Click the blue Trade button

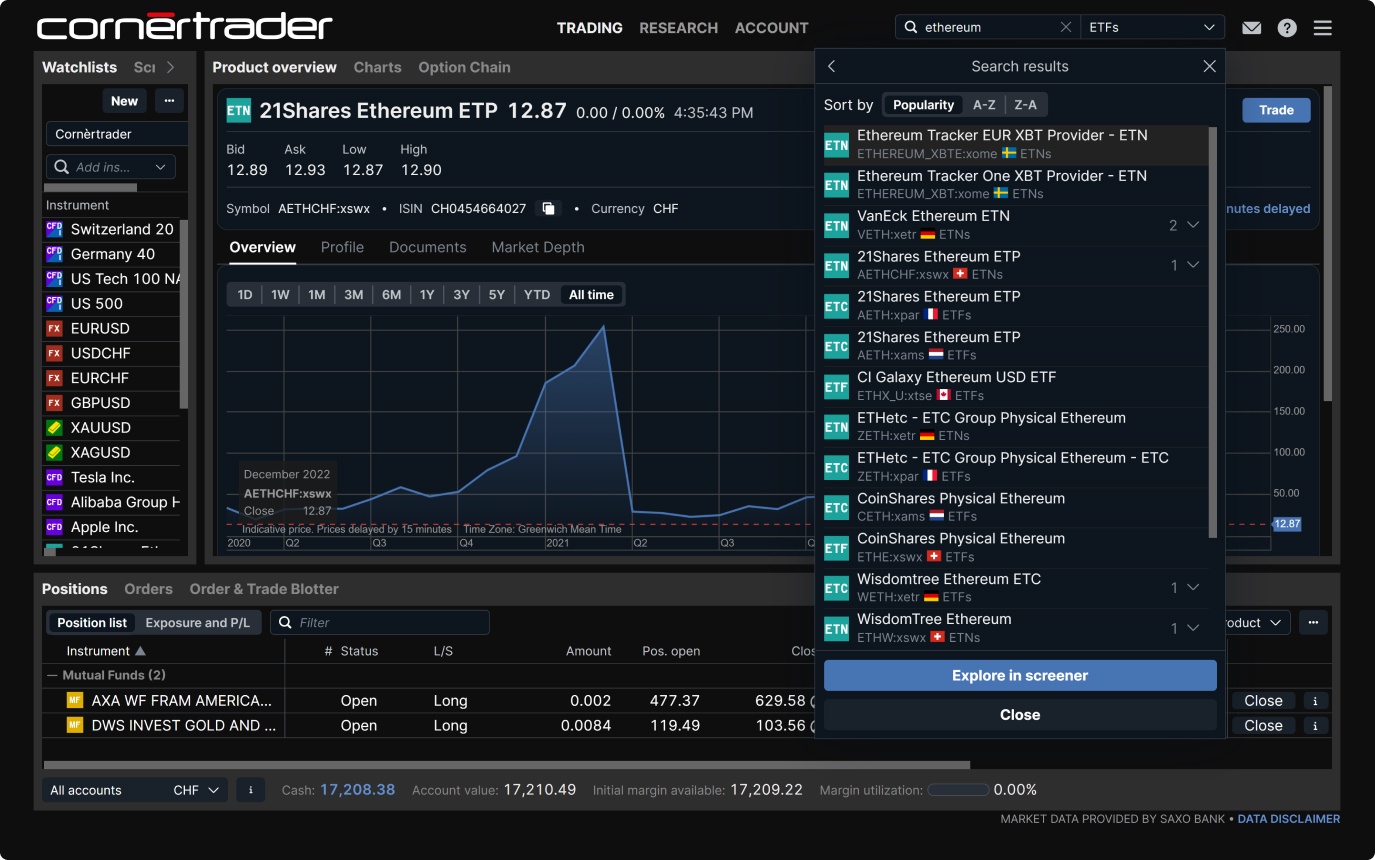click(1276, 110)
